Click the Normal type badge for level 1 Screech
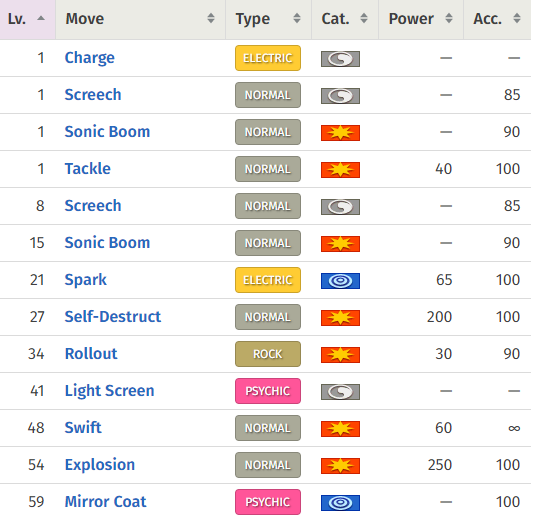The height and width of the screenshot is (518, 533). (268, 95)
